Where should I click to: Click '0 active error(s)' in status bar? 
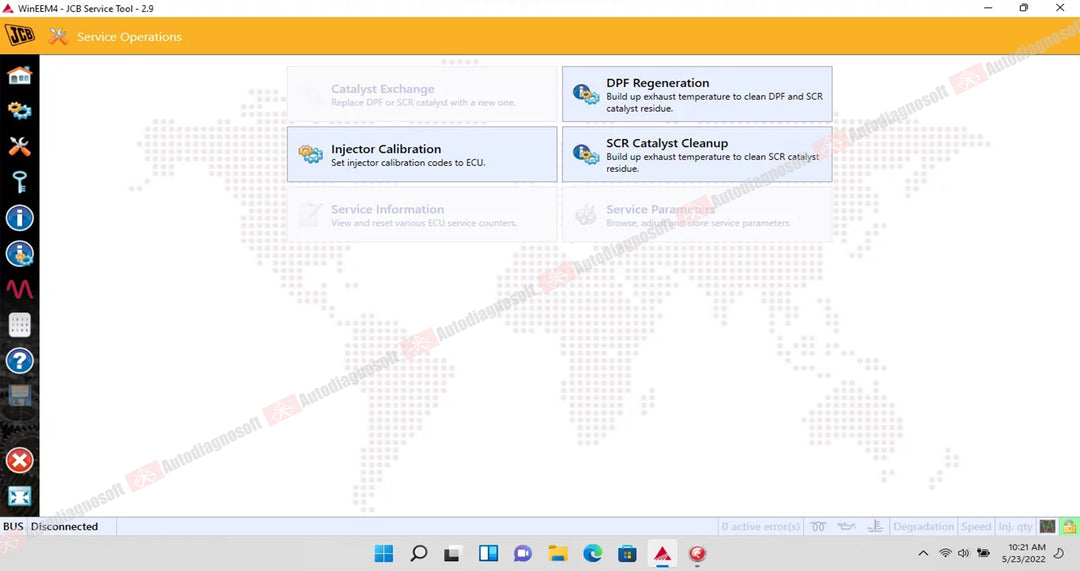pos(760,527)
